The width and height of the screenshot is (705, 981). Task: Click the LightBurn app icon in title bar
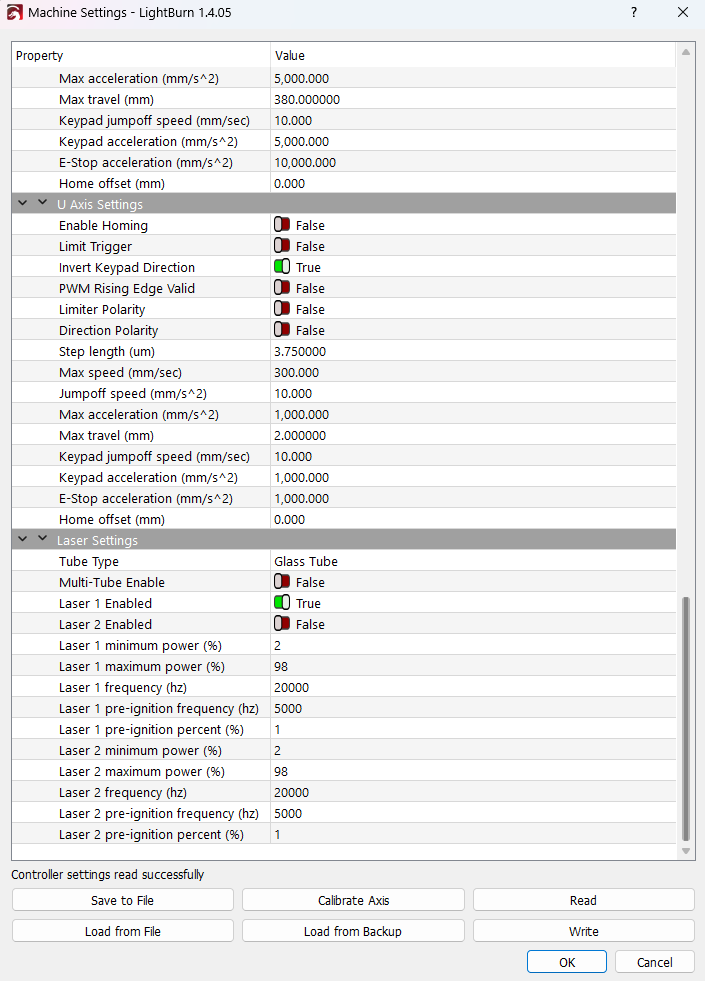pyautogui.click(x=14, y=13)
